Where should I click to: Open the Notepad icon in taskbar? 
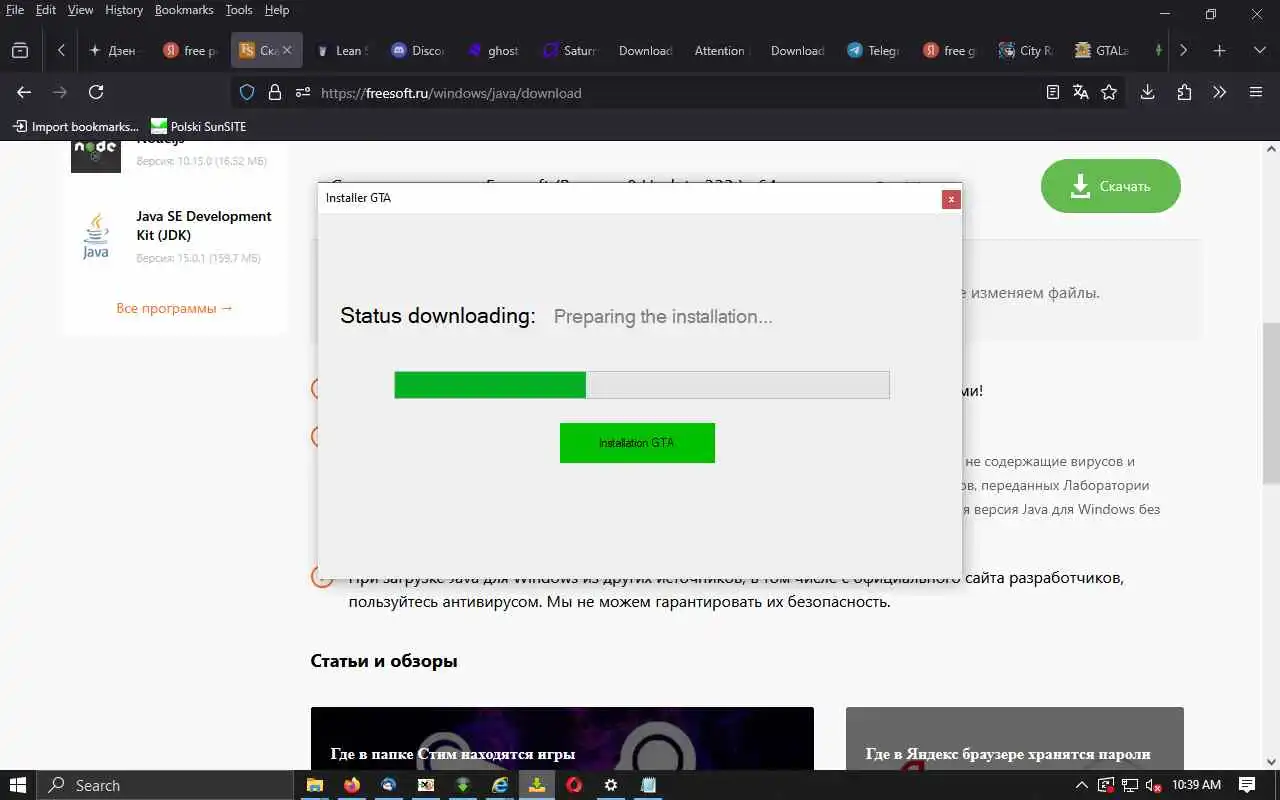648,785
